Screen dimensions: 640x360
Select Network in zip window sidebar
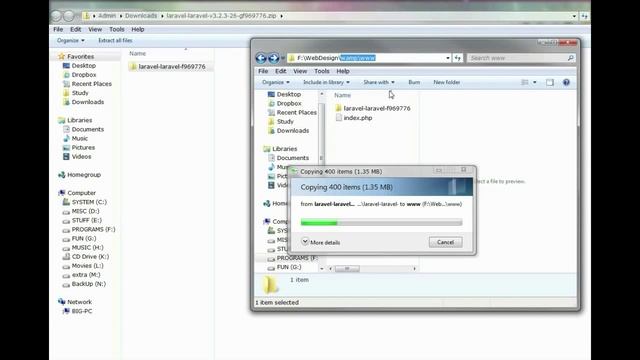[x=75, y=302]
